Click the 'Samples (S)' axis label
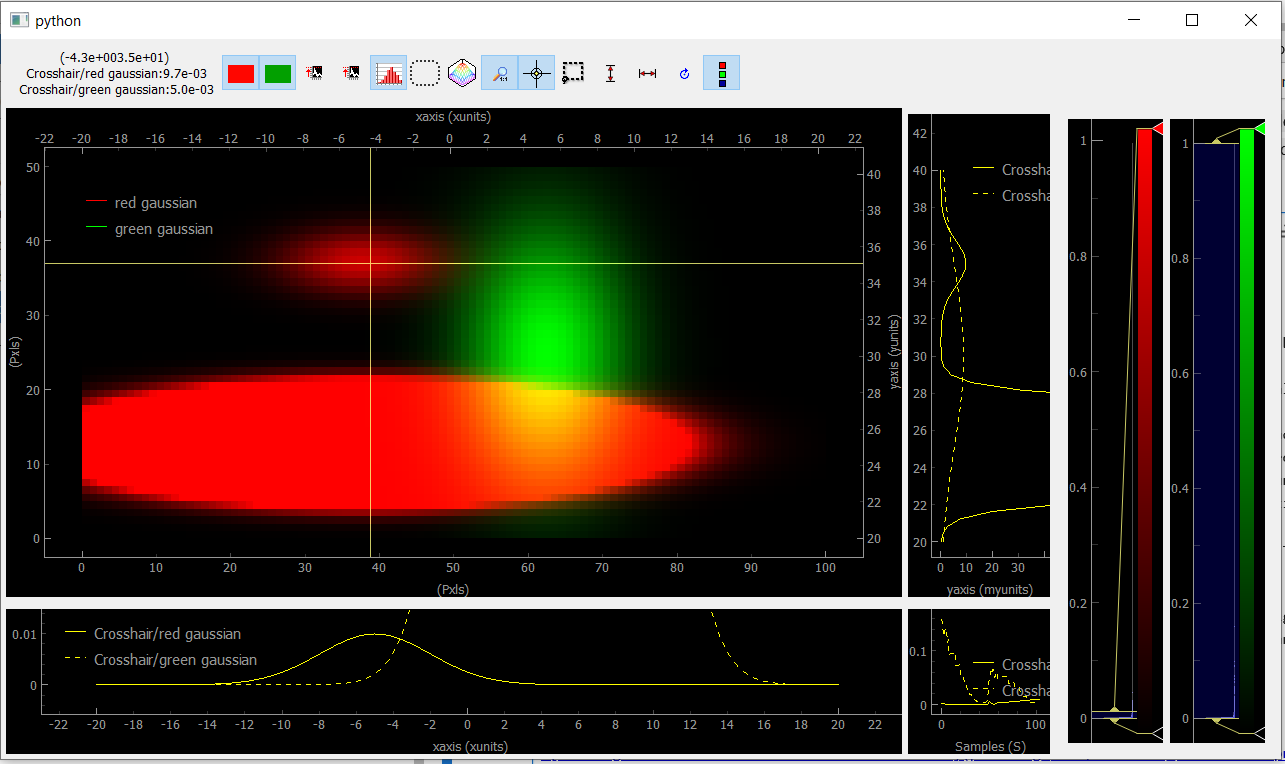Viewport: 1285px width, 764px height. [x=990, y=747]
